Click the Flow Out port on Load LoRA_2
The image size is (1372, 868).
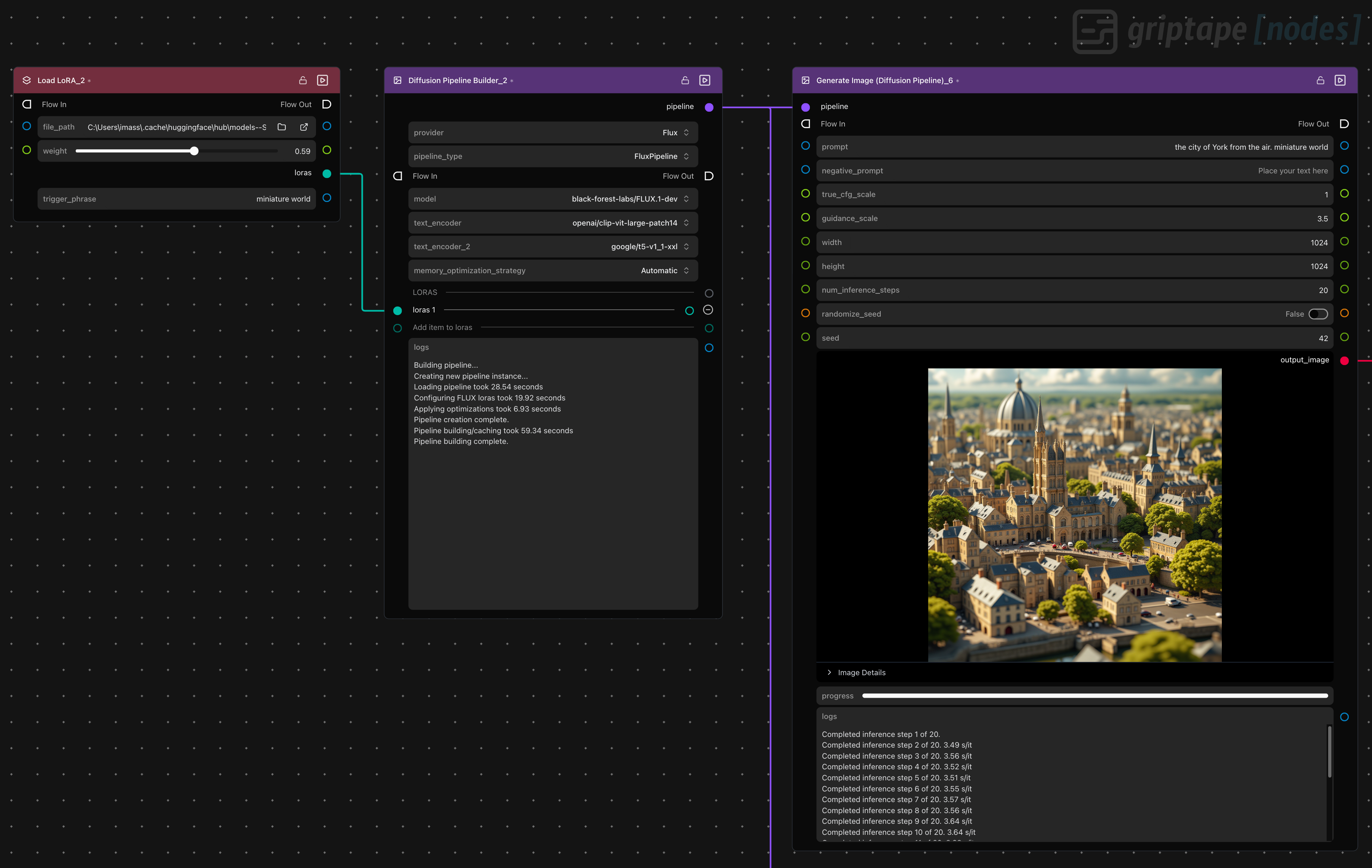tap(327, 104)
